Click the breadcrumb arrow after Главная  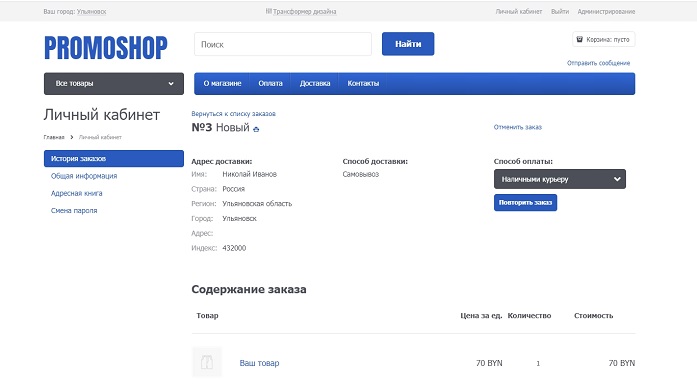[x=72, y=137]
